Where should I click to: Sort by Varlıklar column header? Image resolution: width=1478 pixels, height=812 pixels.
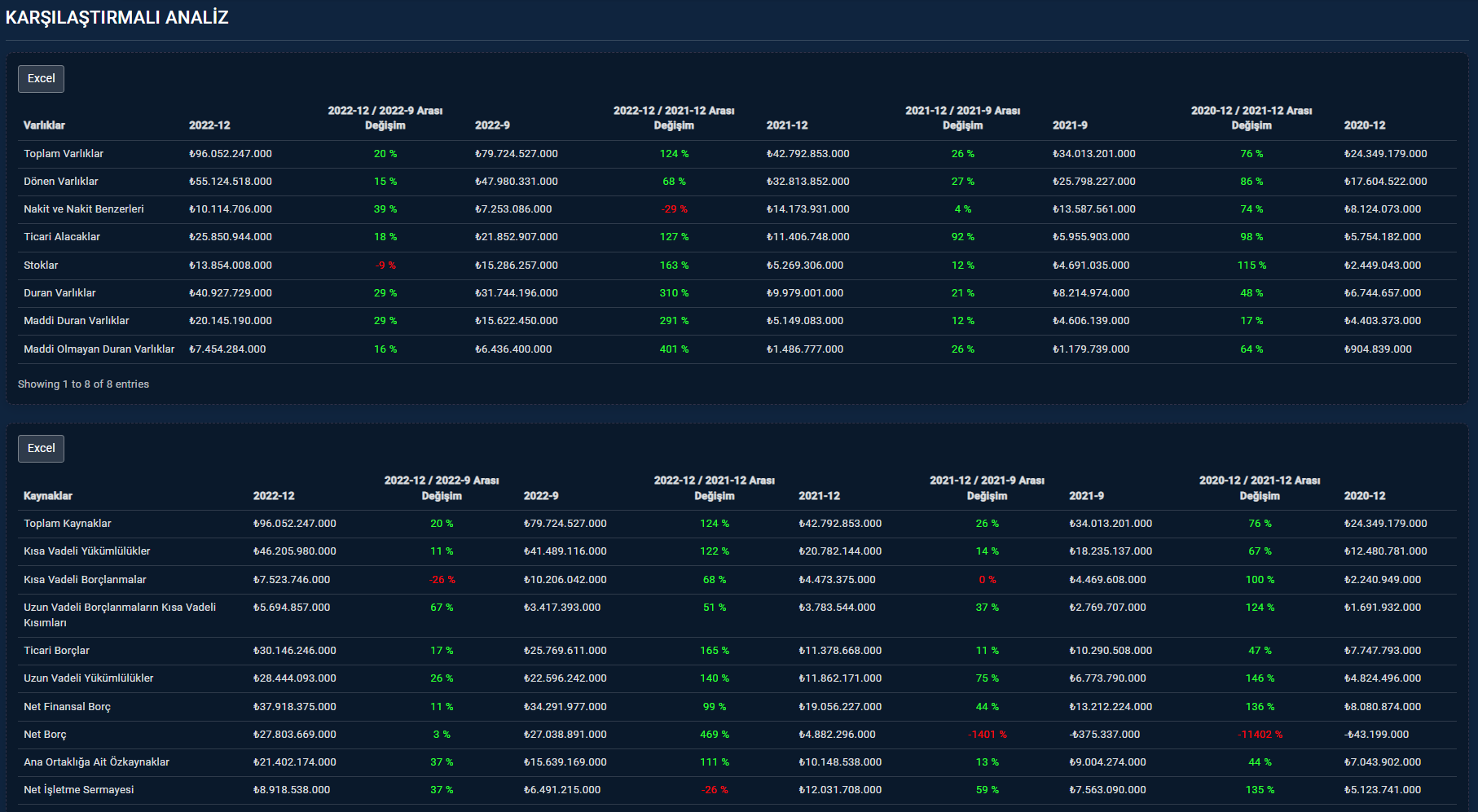coord(44,125)
